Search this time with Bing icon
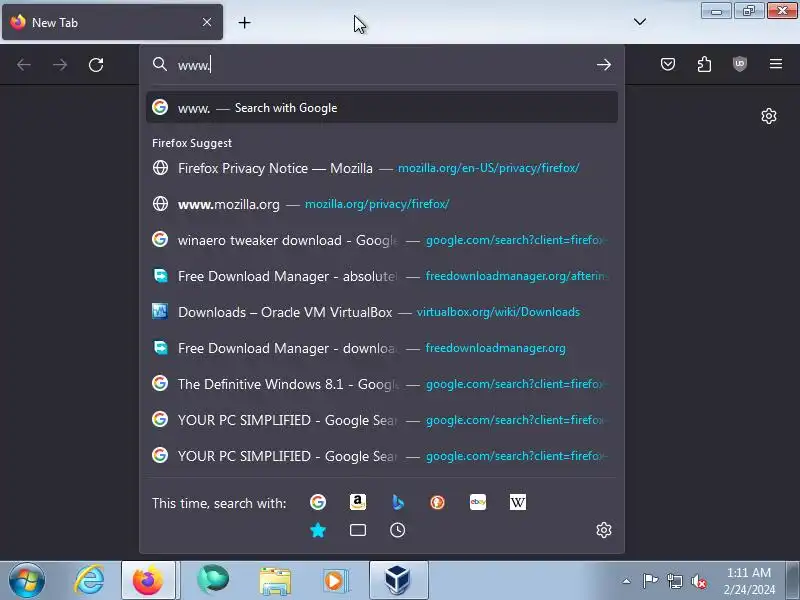The image size is (800, 600). click(398, 502)
